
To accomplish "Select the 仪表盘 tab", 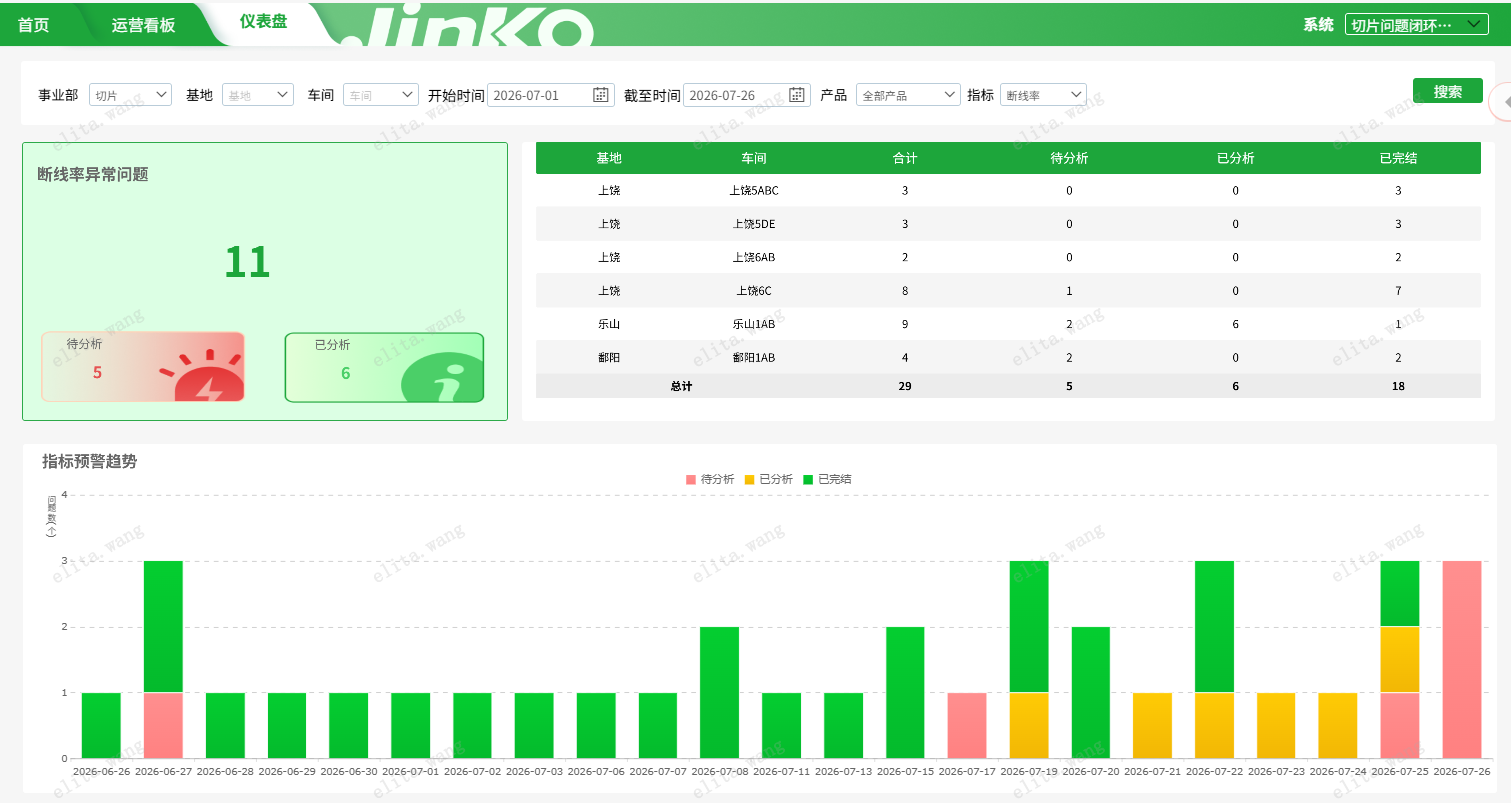I will (x=264, y=21).
